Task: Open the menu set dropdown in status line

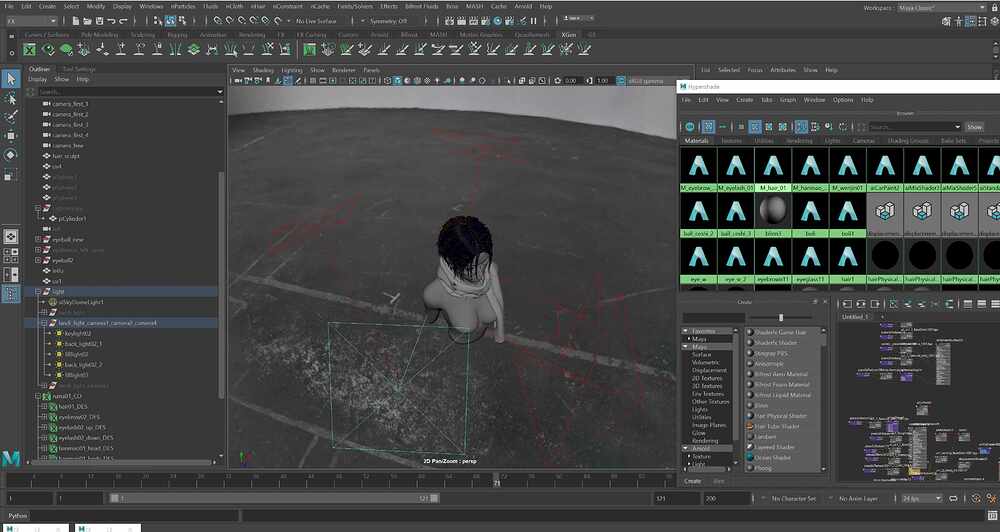Action: pos(33,21)
